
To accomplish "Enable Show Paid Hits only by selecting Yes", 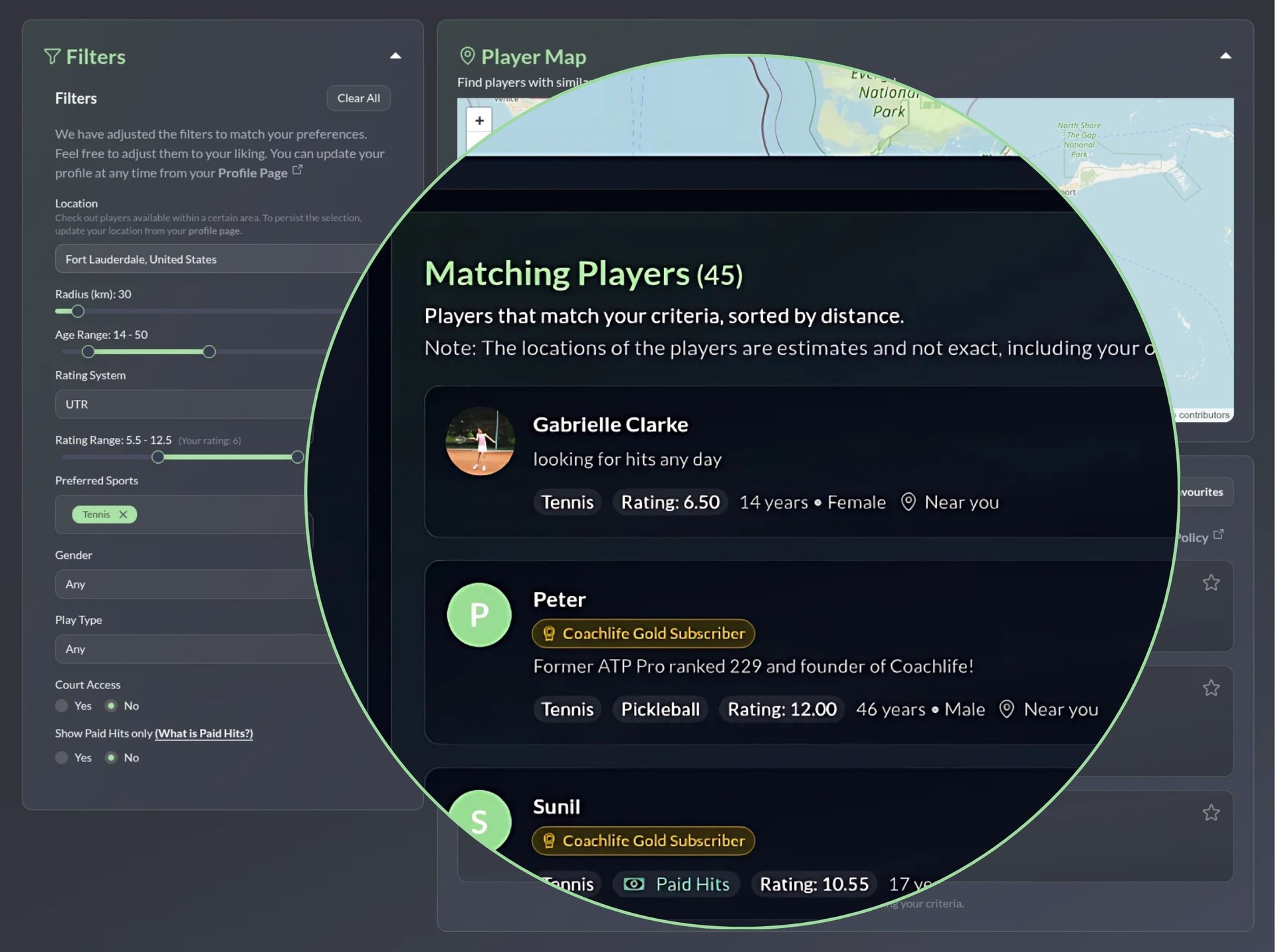I will [62, 757].
